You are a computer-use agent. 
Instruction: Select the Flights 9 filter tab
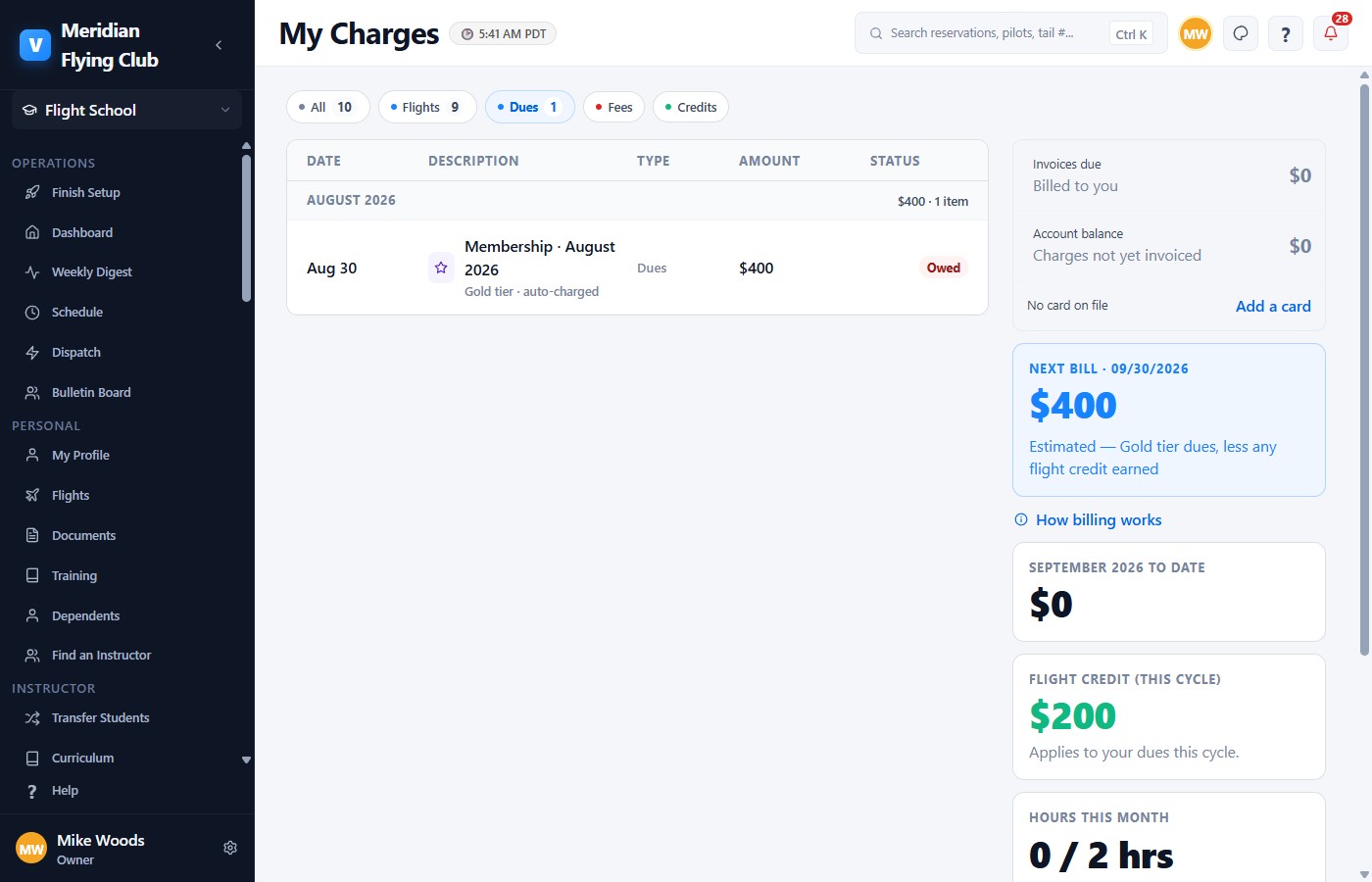tap(427, 107)
